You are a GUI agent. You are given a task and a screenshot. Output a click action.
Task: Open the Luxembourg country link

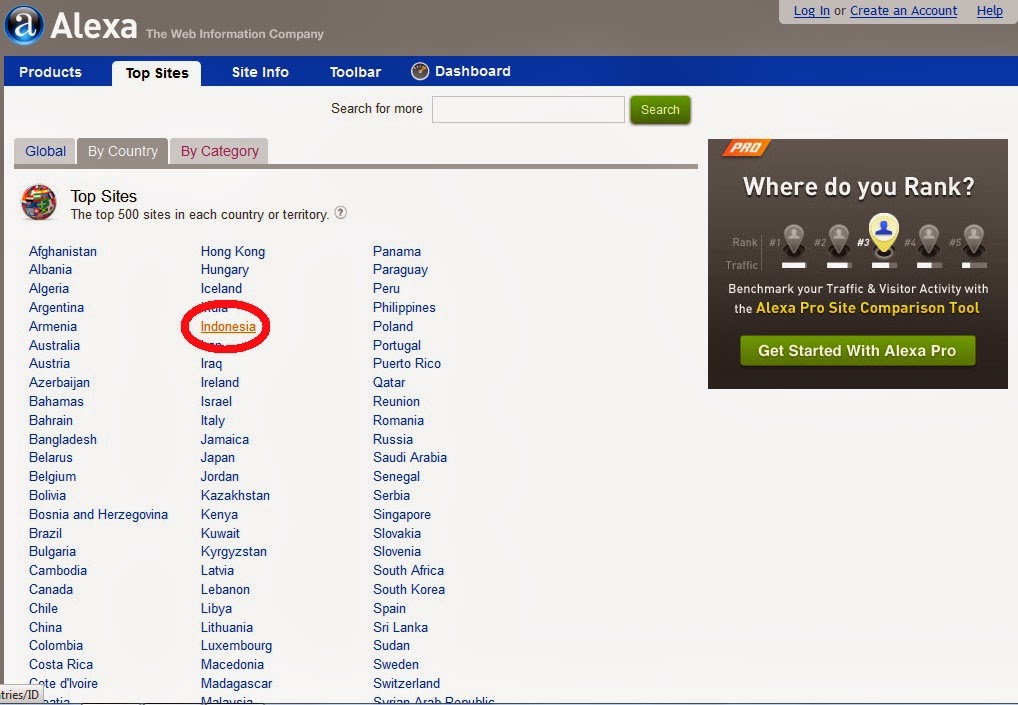236,646
